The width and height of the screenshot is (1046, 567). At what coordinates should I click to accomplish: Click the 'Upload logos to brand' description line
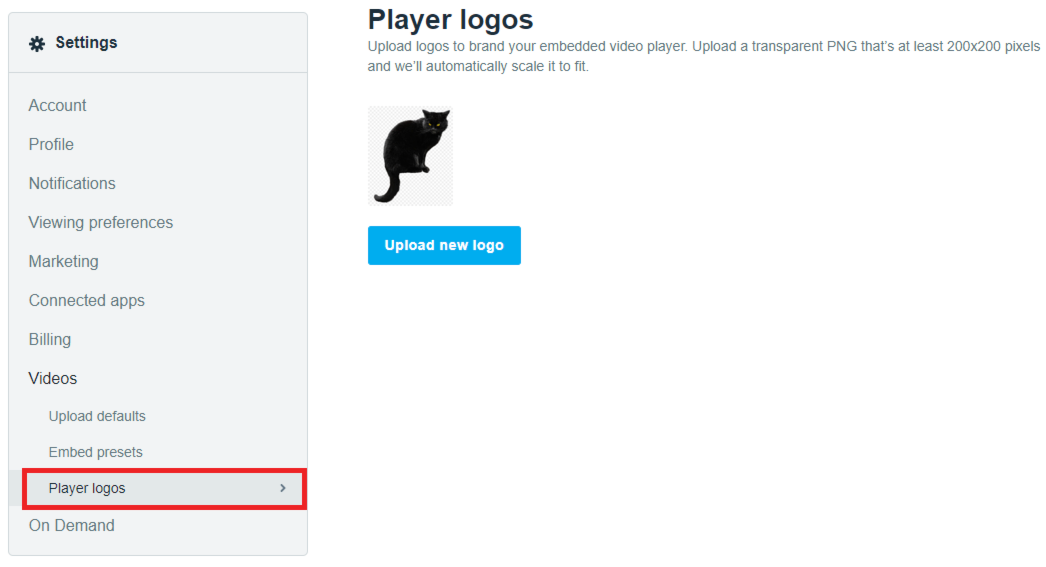[x=700, y=47]
